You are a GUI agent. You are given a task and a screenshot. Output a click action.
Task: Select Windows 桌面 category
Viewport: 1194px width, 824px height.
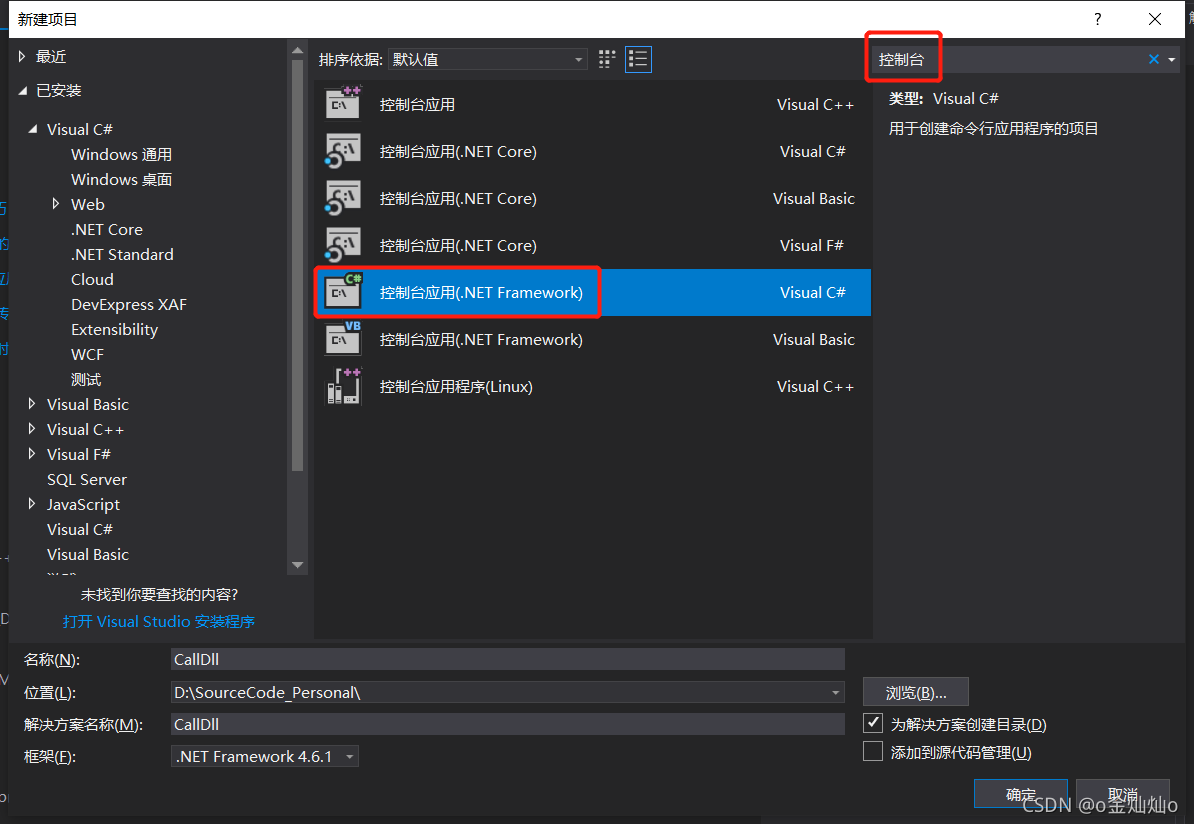121,180
